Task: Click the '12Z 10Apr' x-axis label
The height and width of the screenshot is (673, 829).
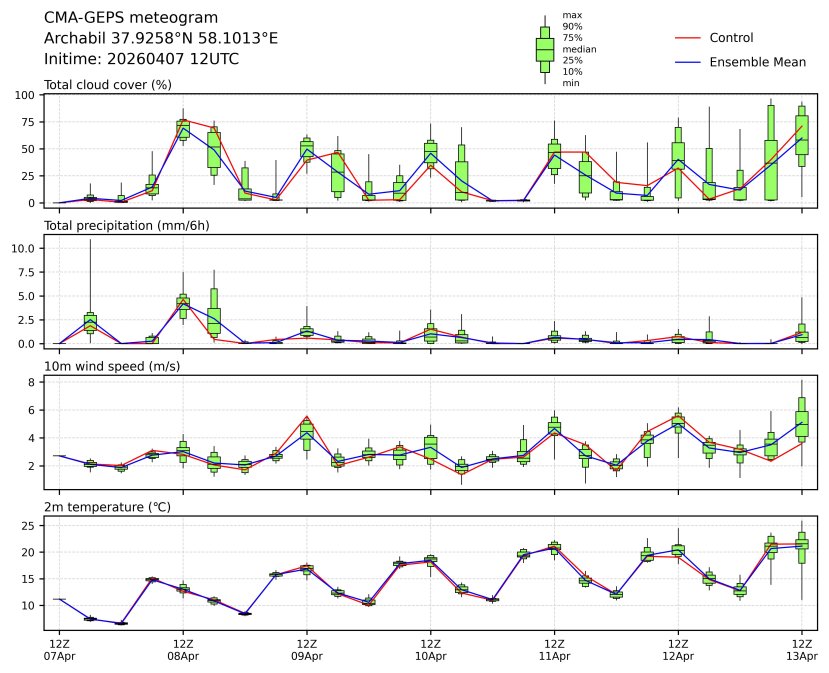Action: tap(430, 650)
